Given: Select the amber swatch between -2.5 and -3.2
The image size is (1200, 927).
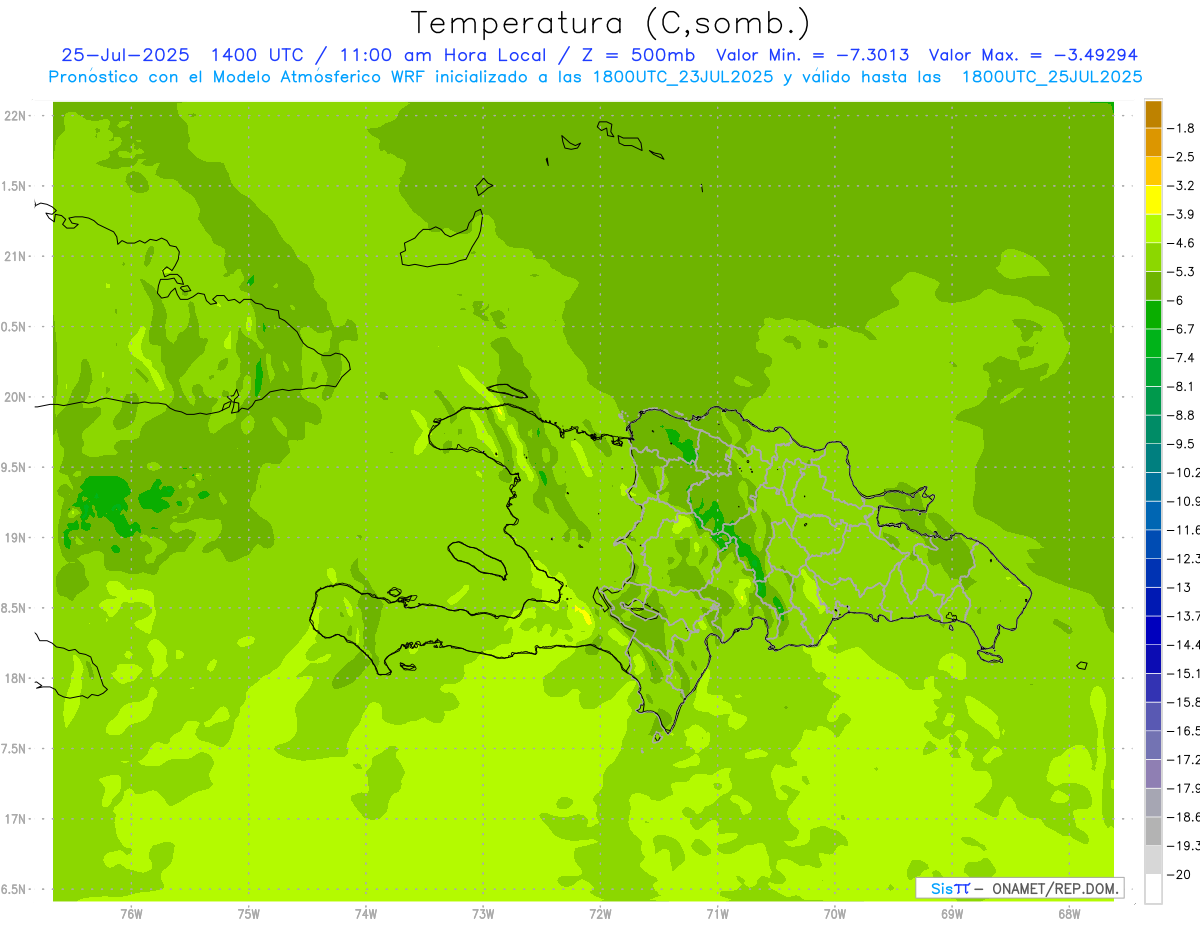Looking at the screenshot, I should (x=1153, y=171).
